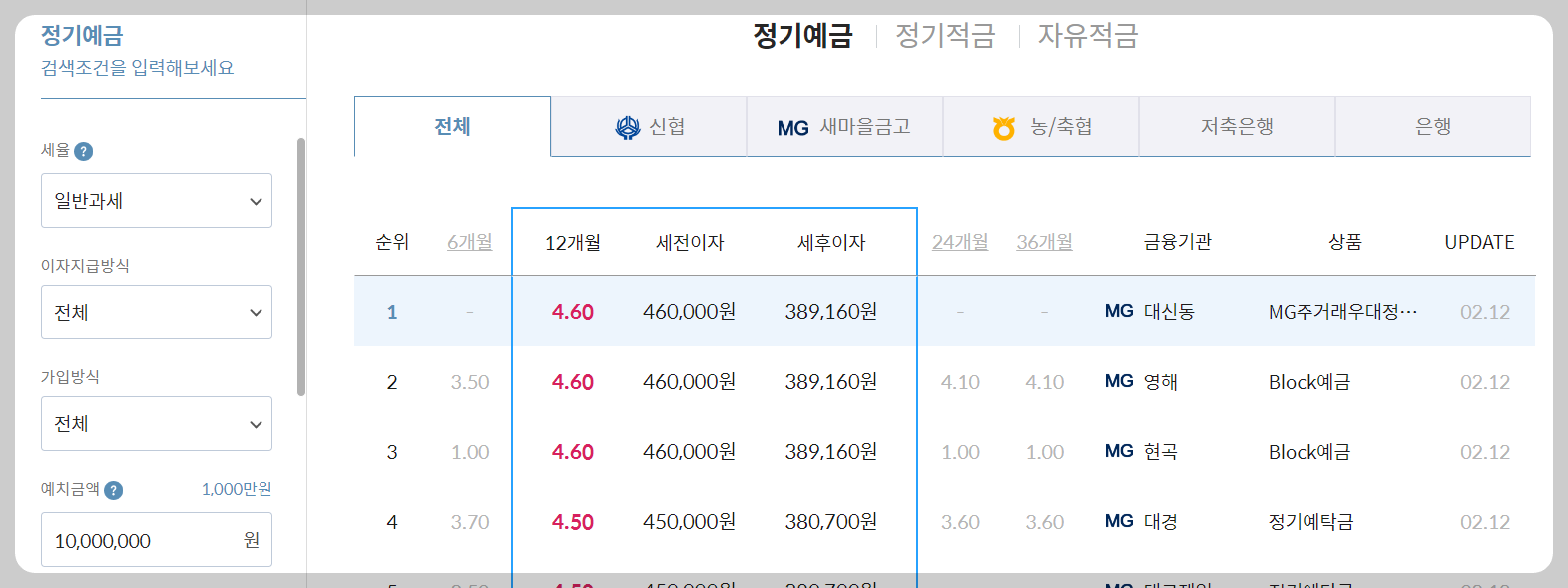This screenshot has height=588, width=1568.
Task: Open 정기예탁금 product in 대경 row
Action: click(1310, 522)
